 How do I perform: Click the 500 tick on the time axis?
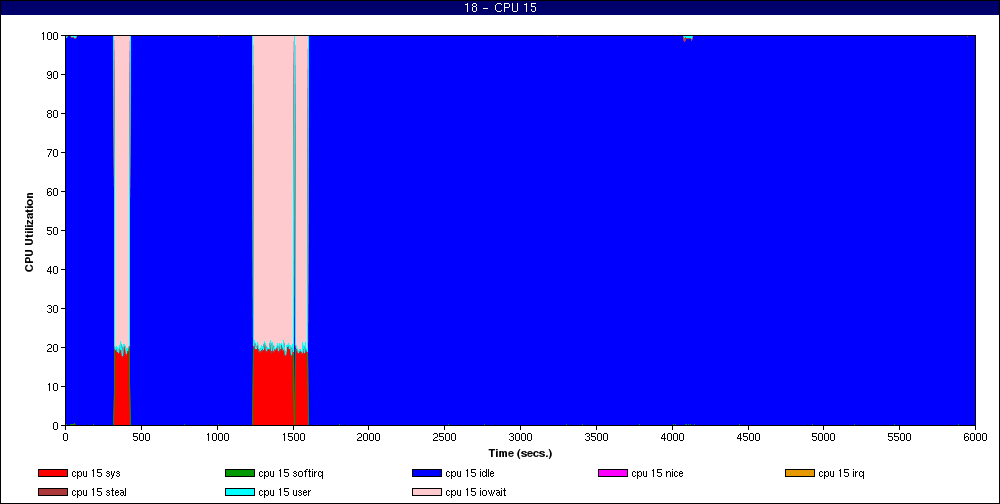141,438
